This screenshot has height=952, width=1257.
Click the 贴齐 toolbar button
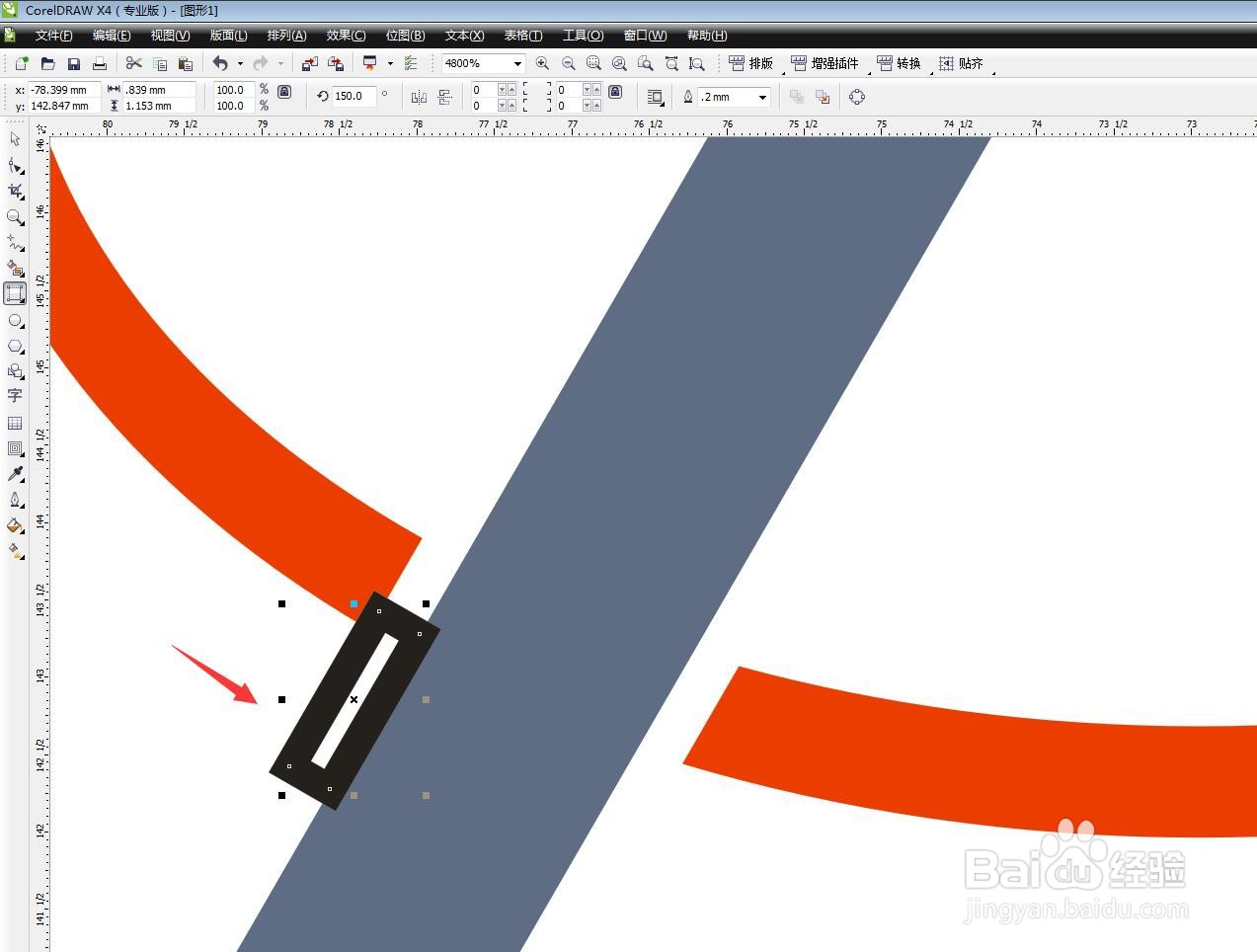961,63
